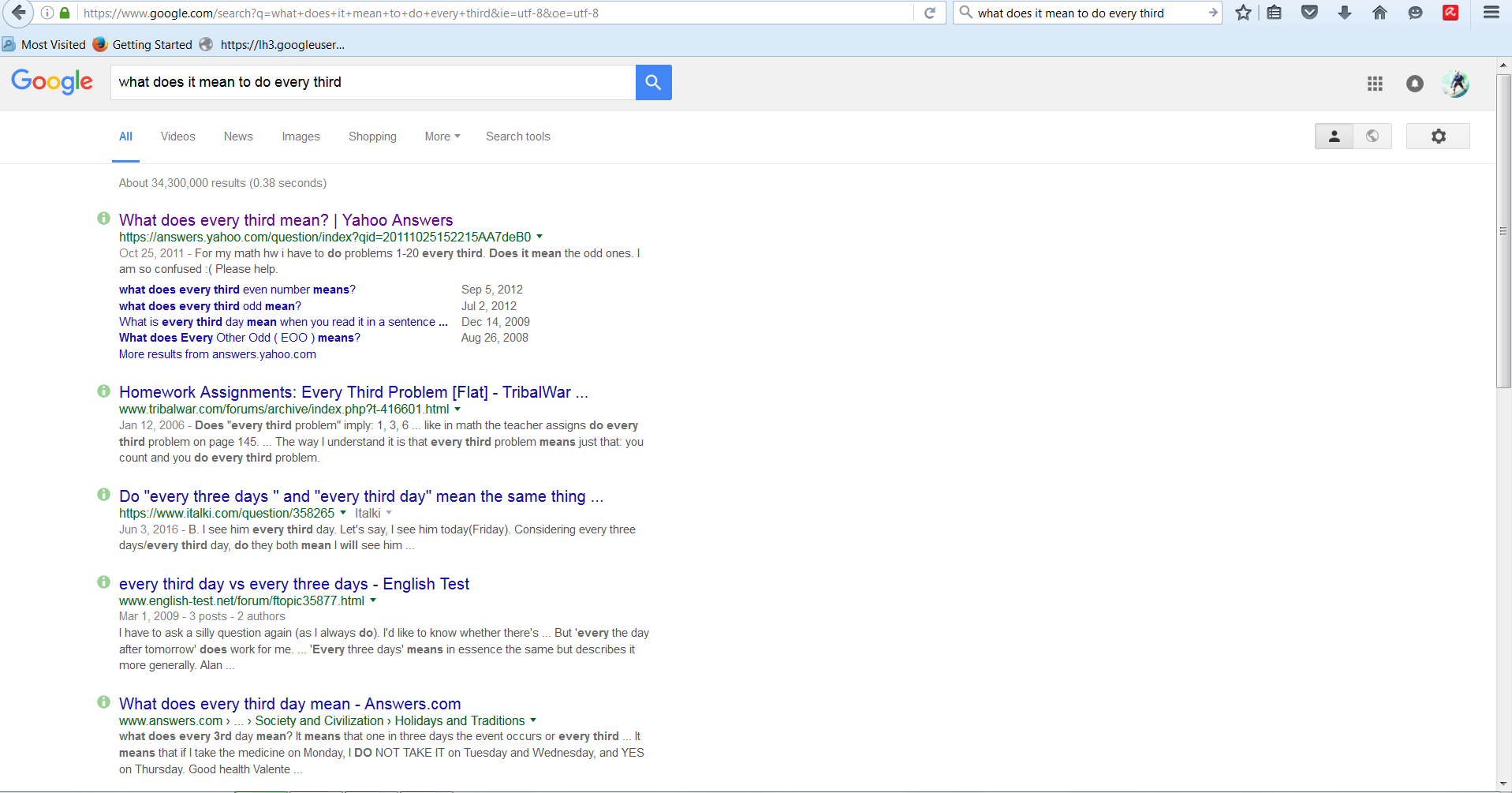Click Society and Civilization breadcrumb
The width and height of the screenshot is (1512, 793).
(319, 720)
